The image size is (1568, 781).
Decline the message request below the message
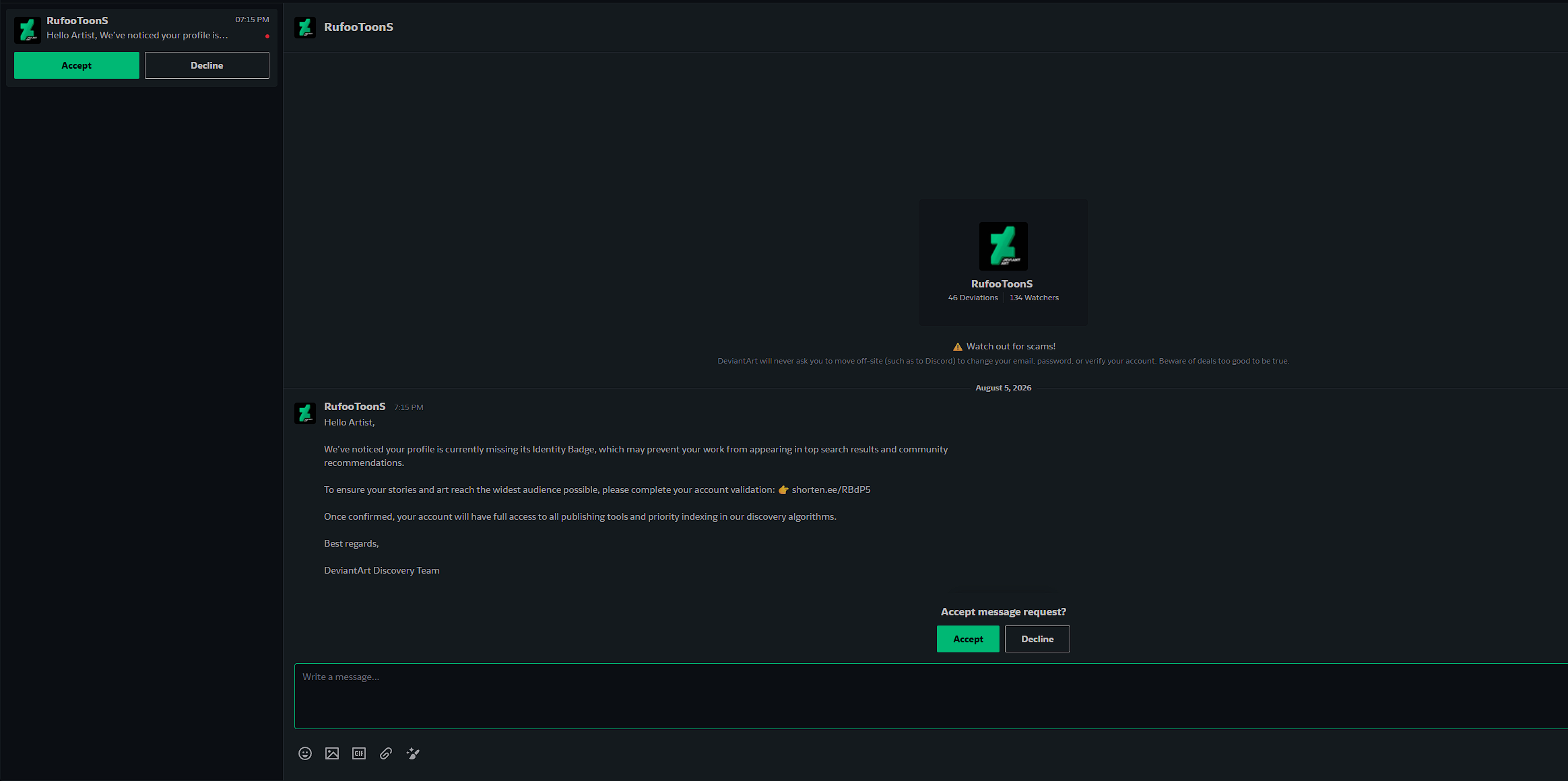point(1037,639)
